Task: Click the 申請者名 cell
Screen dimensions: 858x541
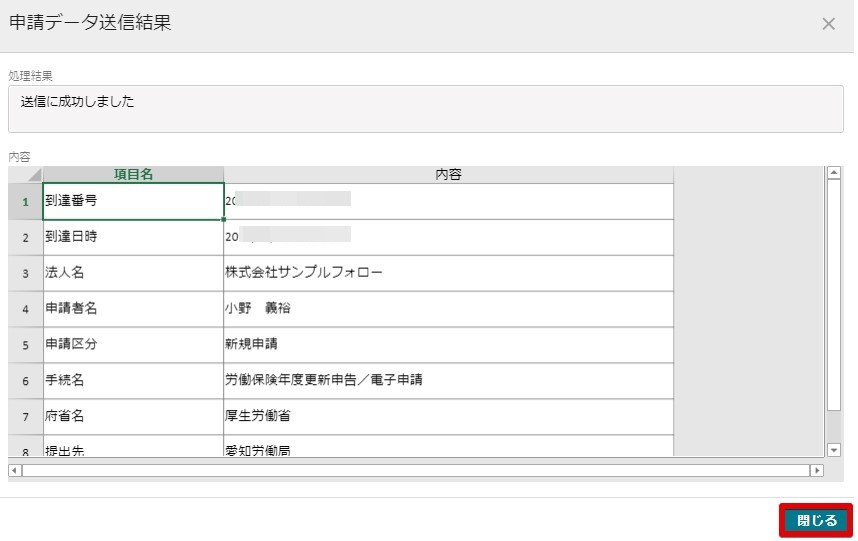Action: click(134, 309)
